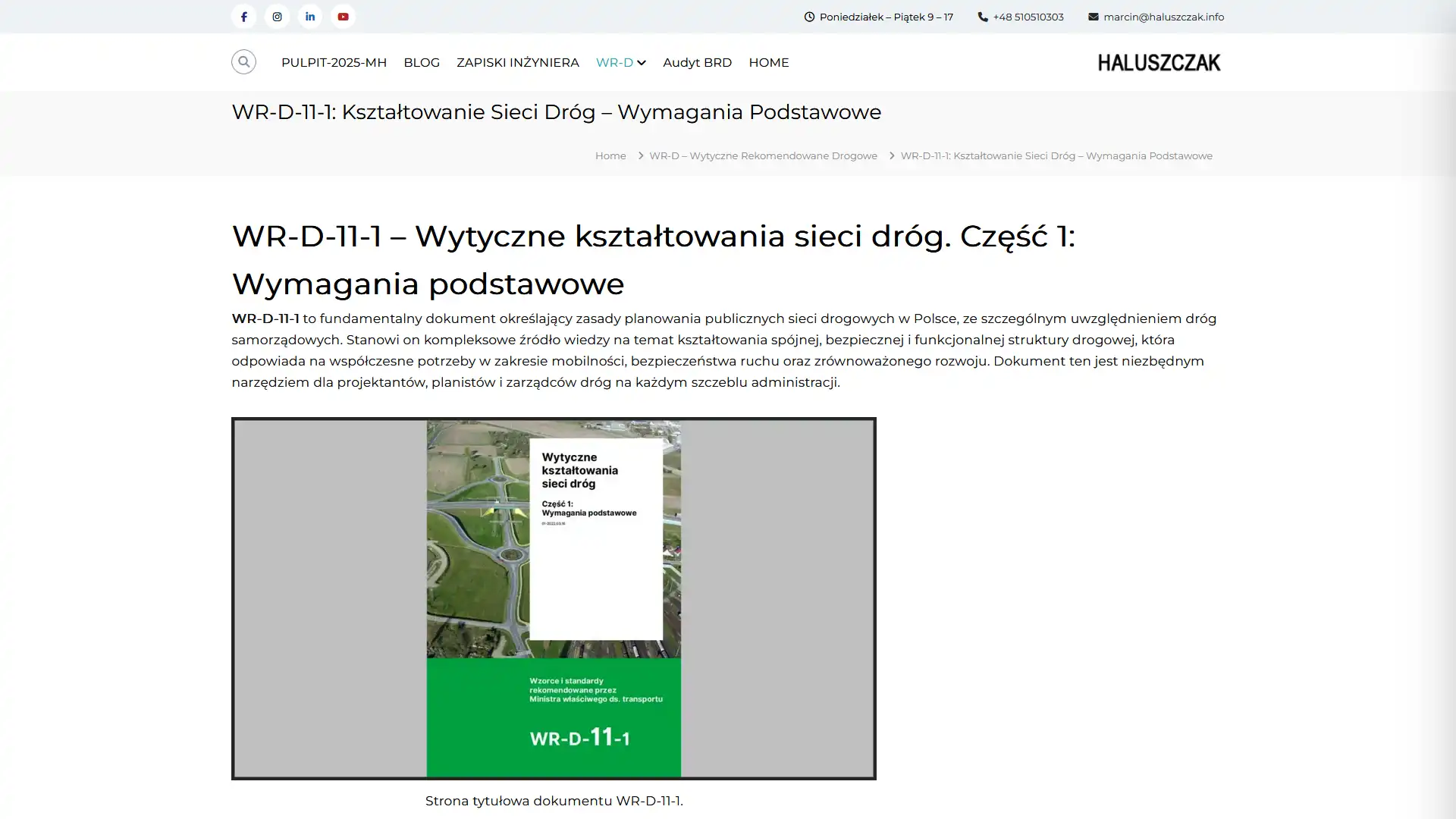Open the ZAPISKI INŻYNIERA menu entry

pos(517,62)
